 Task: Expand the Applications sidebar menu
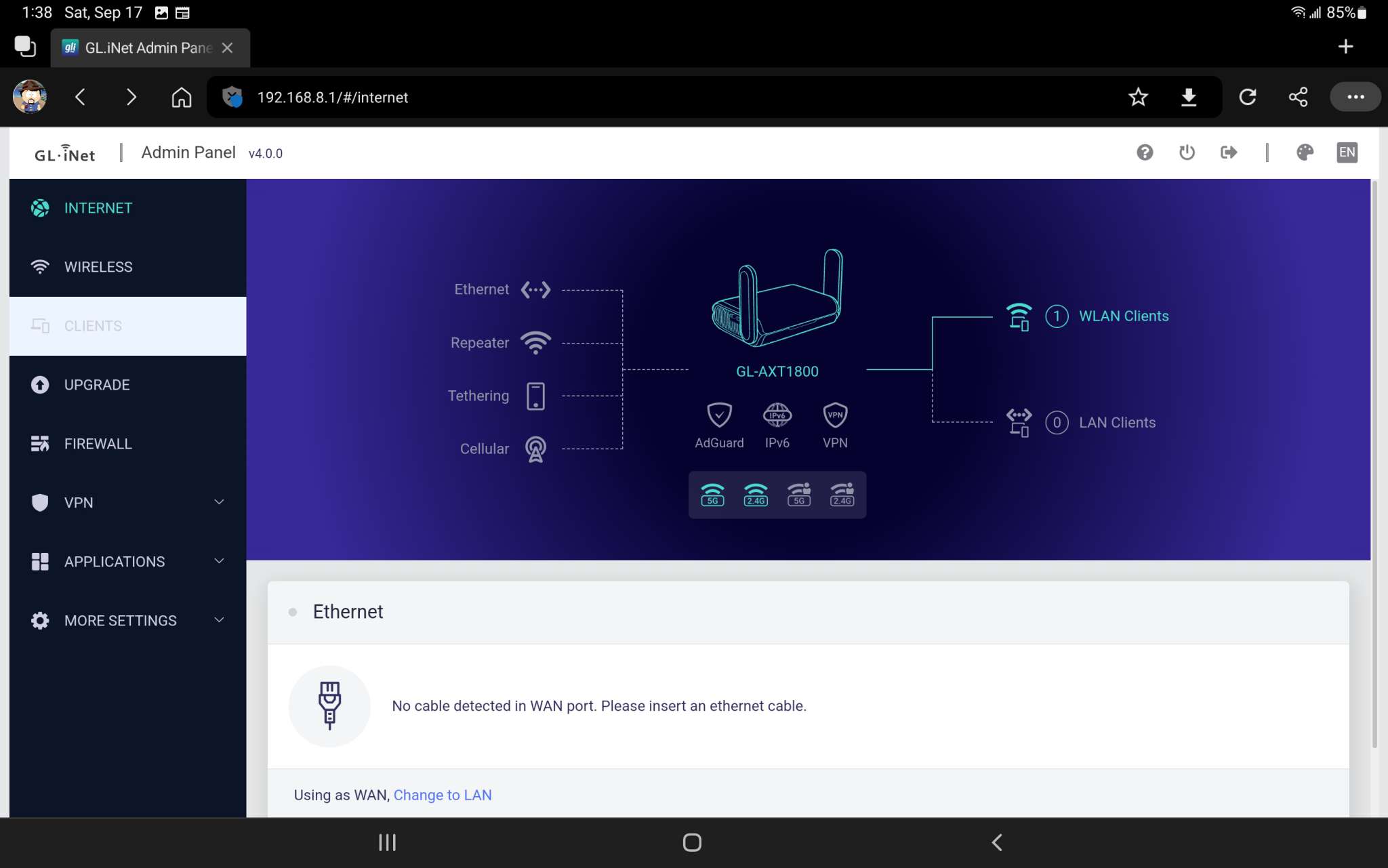coord(127,562)
